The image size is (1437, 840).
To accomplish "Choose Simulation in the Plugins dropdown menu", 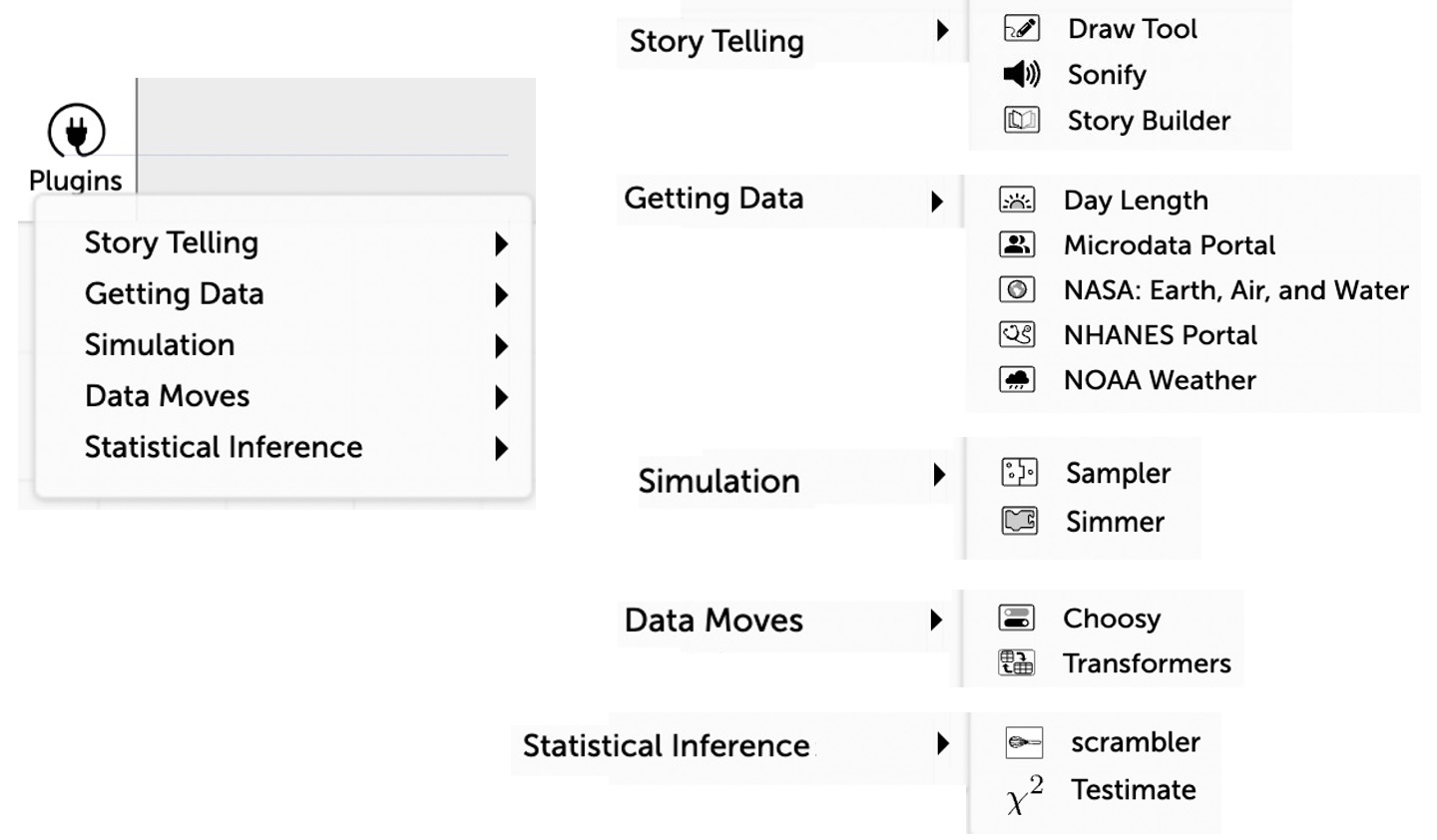I will click(x=160, y=345).
